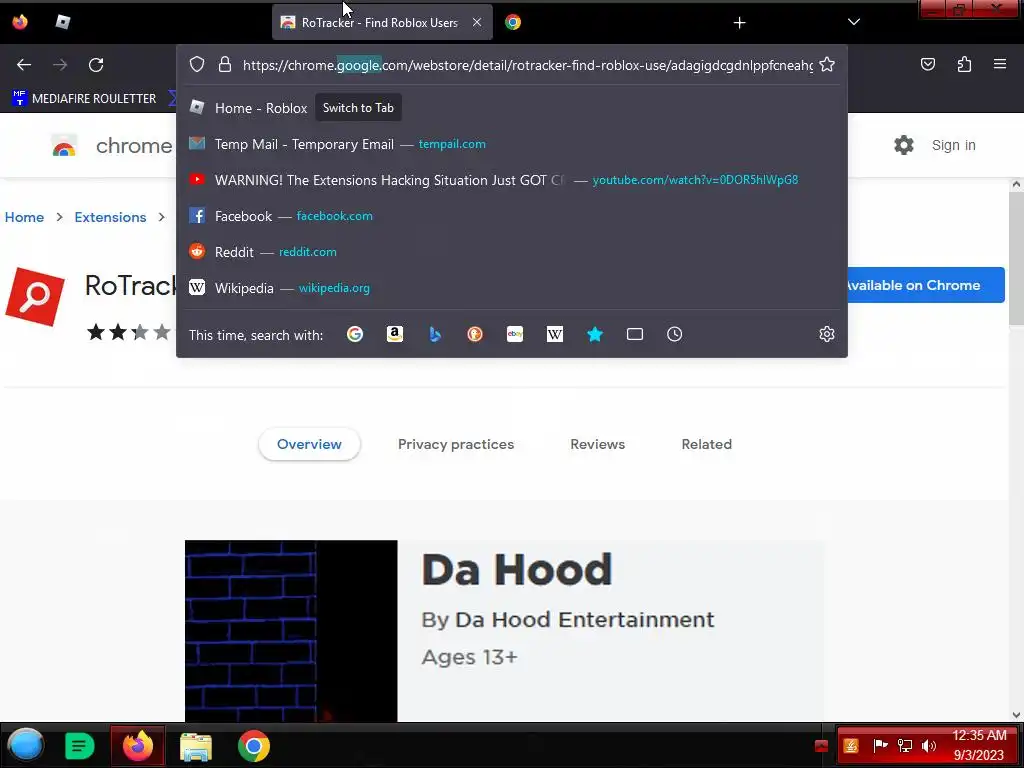Save page to Pocket
Screen dimensions: 1024x768
[927, 64]
